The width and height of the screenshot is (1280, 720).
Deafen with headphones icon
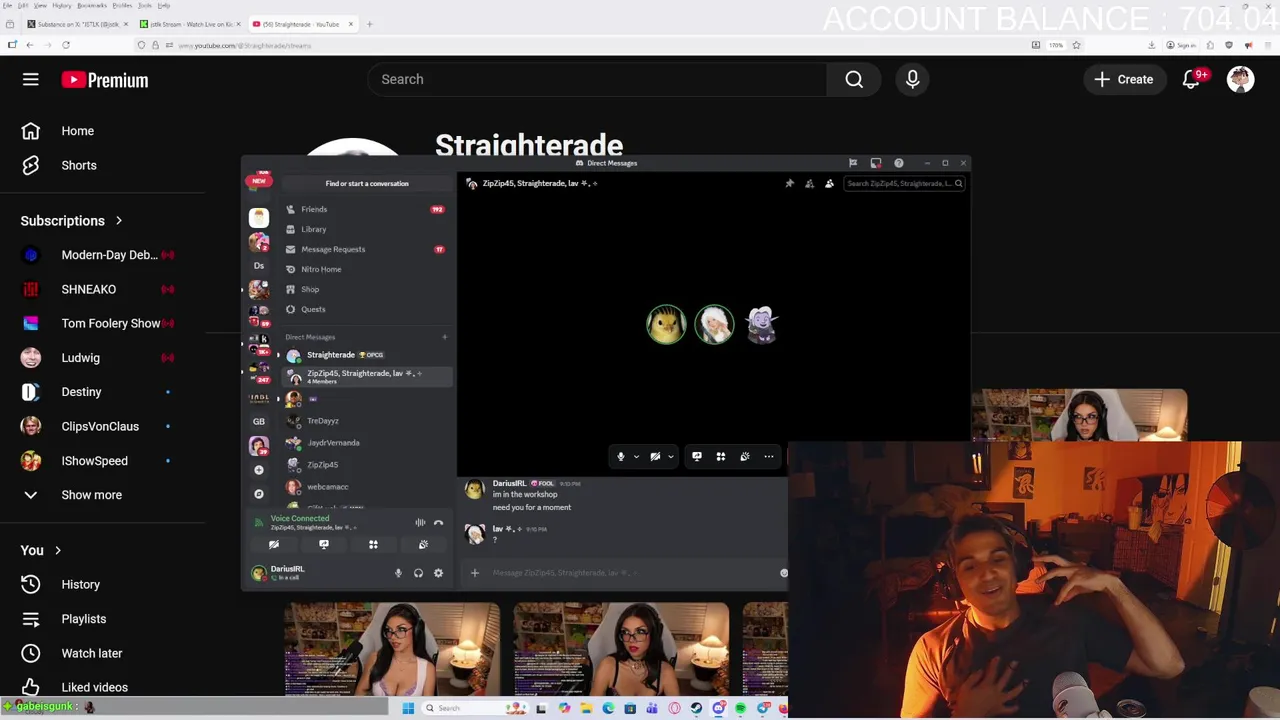pyautogui.click(x=418, y=573)
